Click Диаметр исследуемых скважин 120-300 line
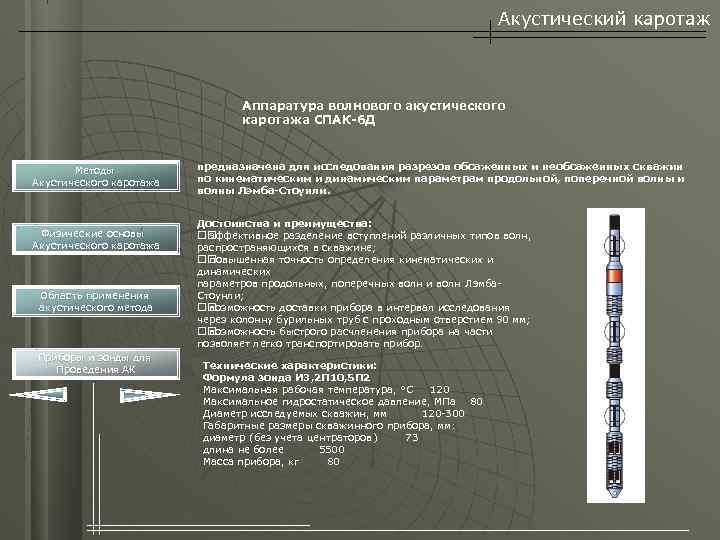The image size is (720, 540). coord(333,413)
